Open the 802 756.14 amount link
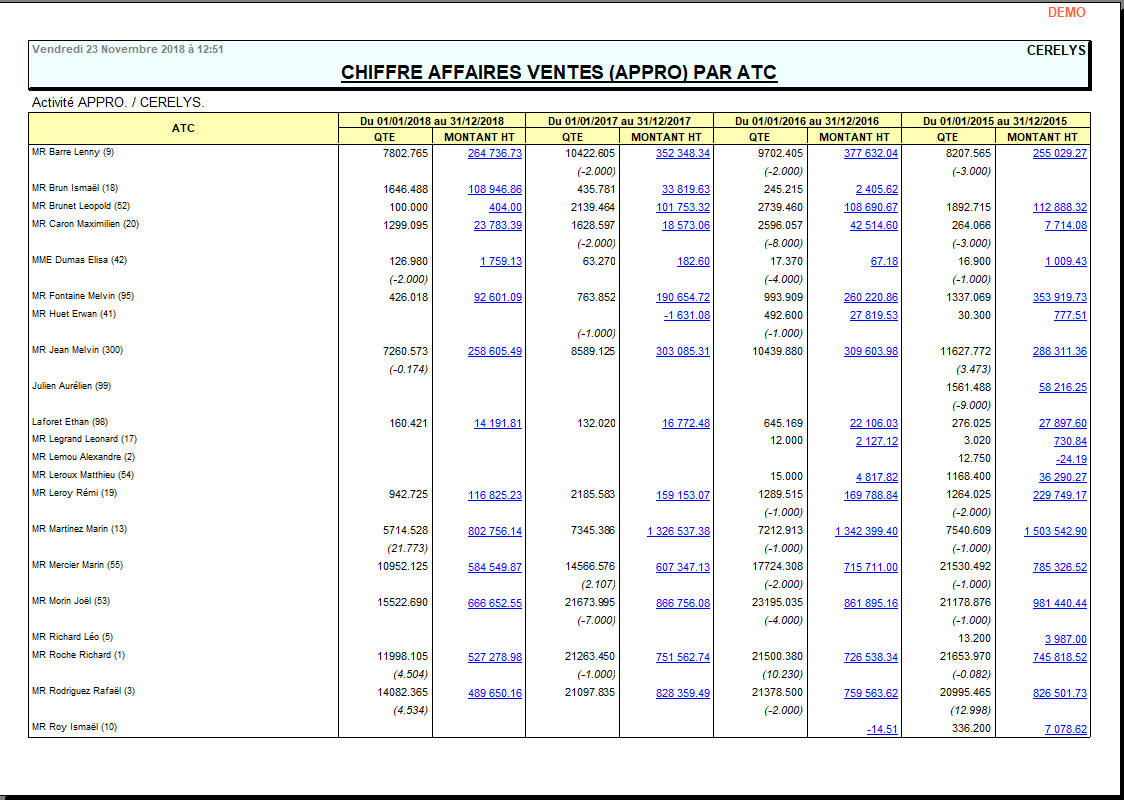1124x800 pixels. coord(494,531)
